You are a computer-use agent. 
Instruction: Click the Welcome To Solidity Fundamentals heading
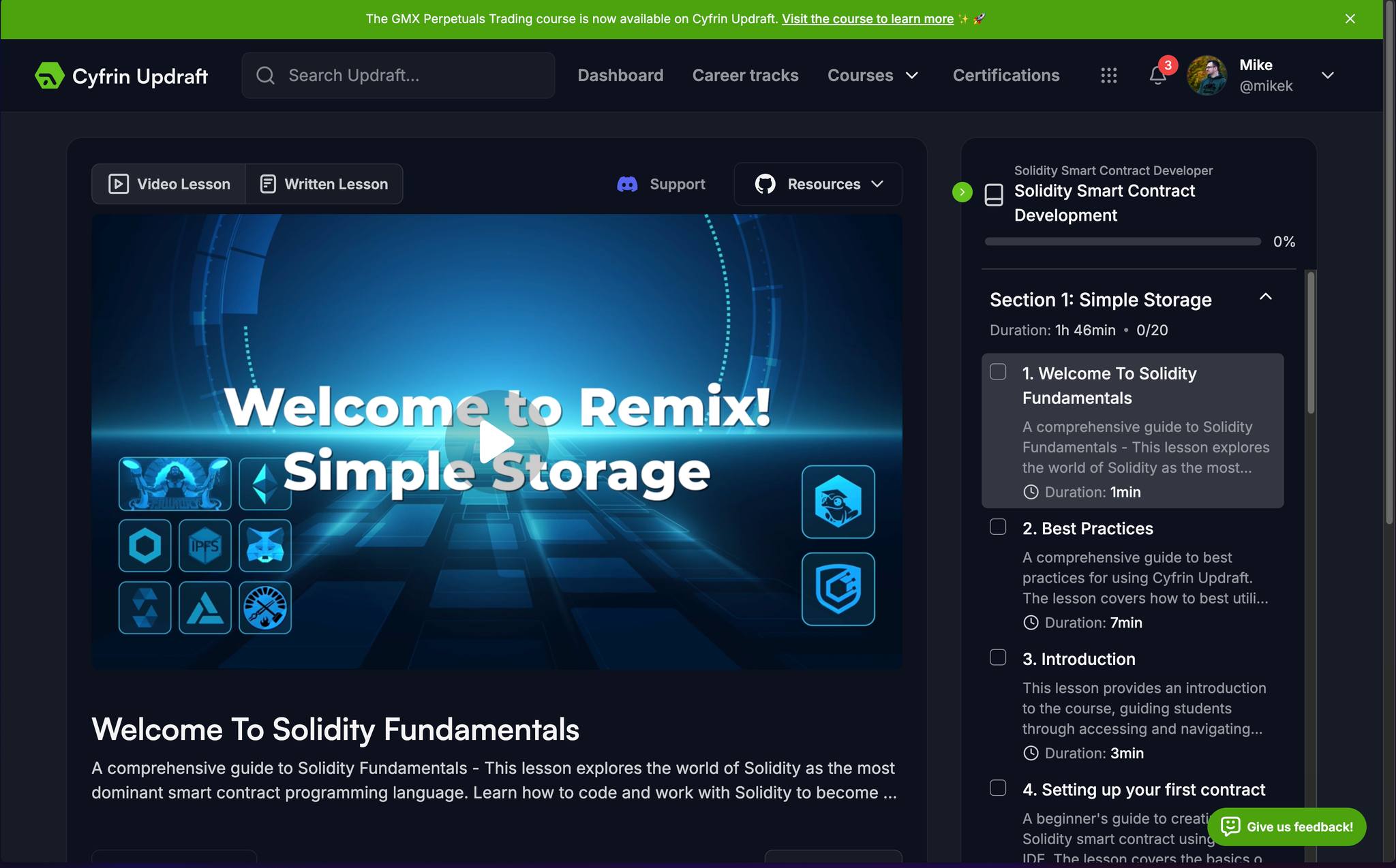[x=335, y=730]
